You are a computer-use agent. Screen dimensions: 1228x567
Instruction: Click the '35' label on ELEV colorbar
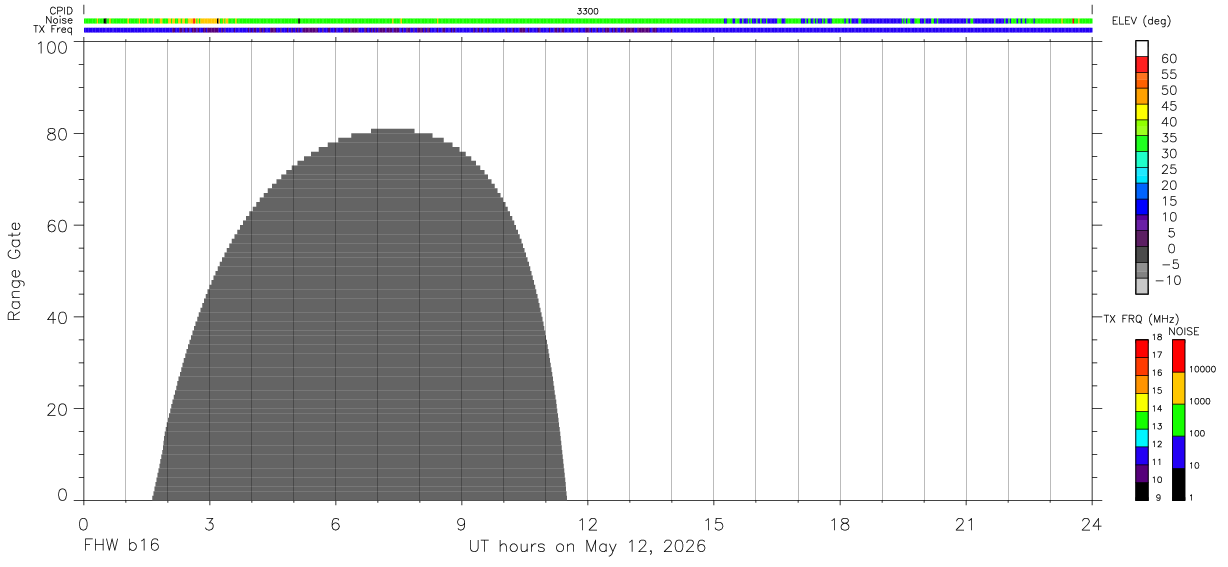click(1169, 138)
